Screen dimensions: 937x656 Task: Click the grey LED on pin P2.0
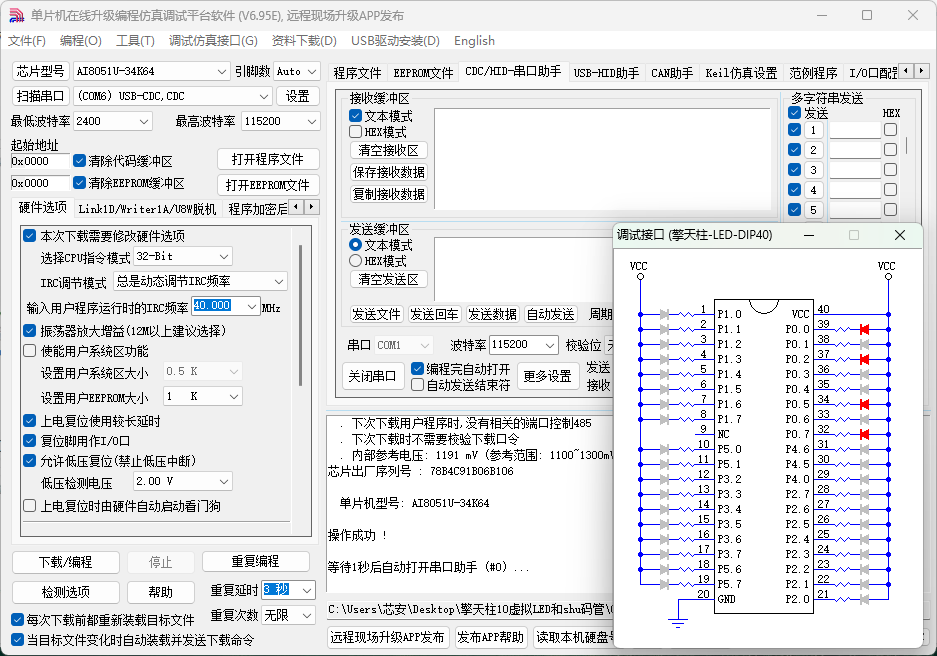864,599
